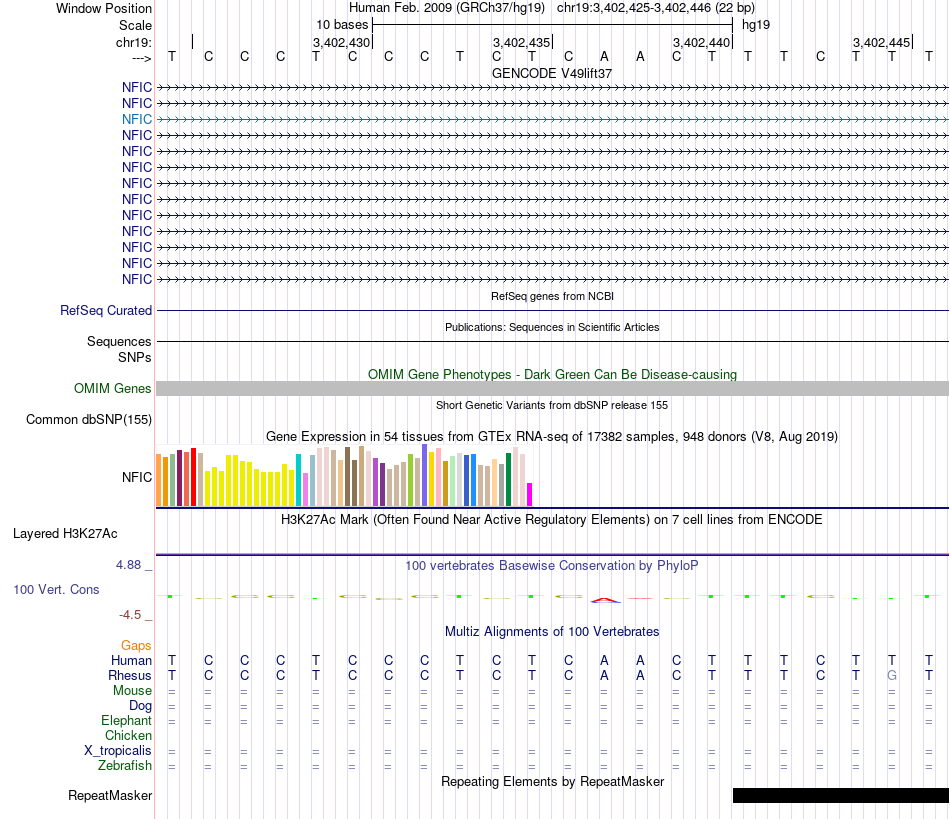The height and width of the screenshot is (819, 950).
Task: Select the Mouse species label
Action: click(132, 691)
